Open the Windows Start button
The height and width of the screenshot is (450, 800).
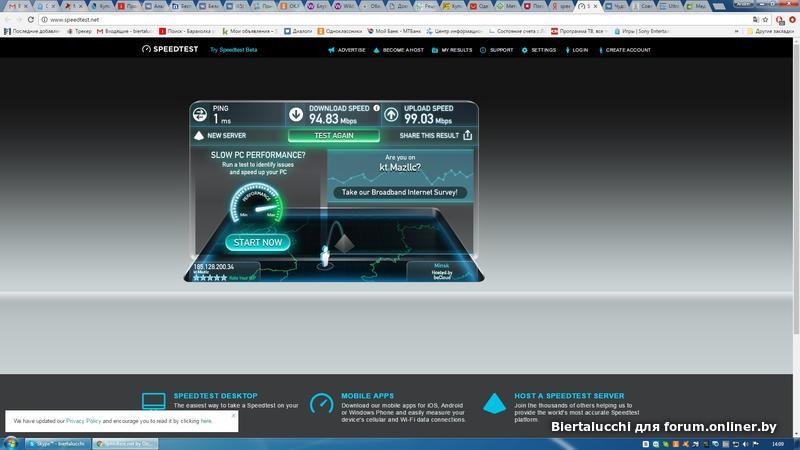(x=10, y=443)
